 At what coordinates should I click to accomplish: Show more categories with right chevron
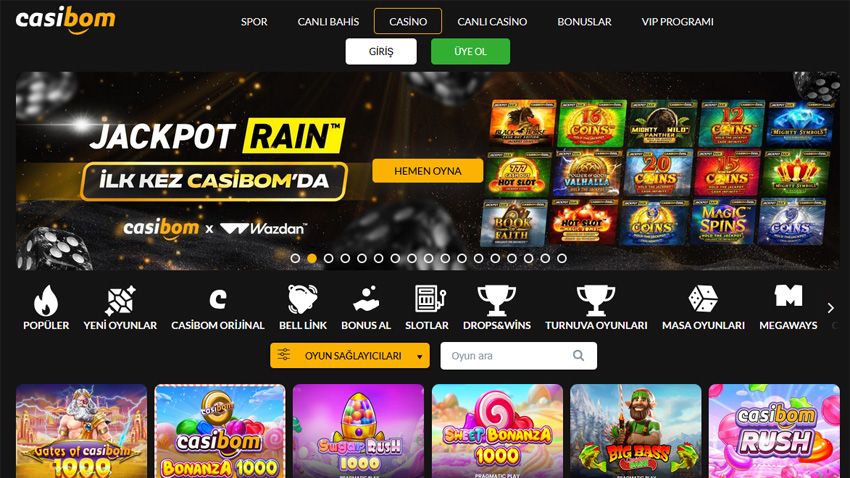click(x=830, y=308)
